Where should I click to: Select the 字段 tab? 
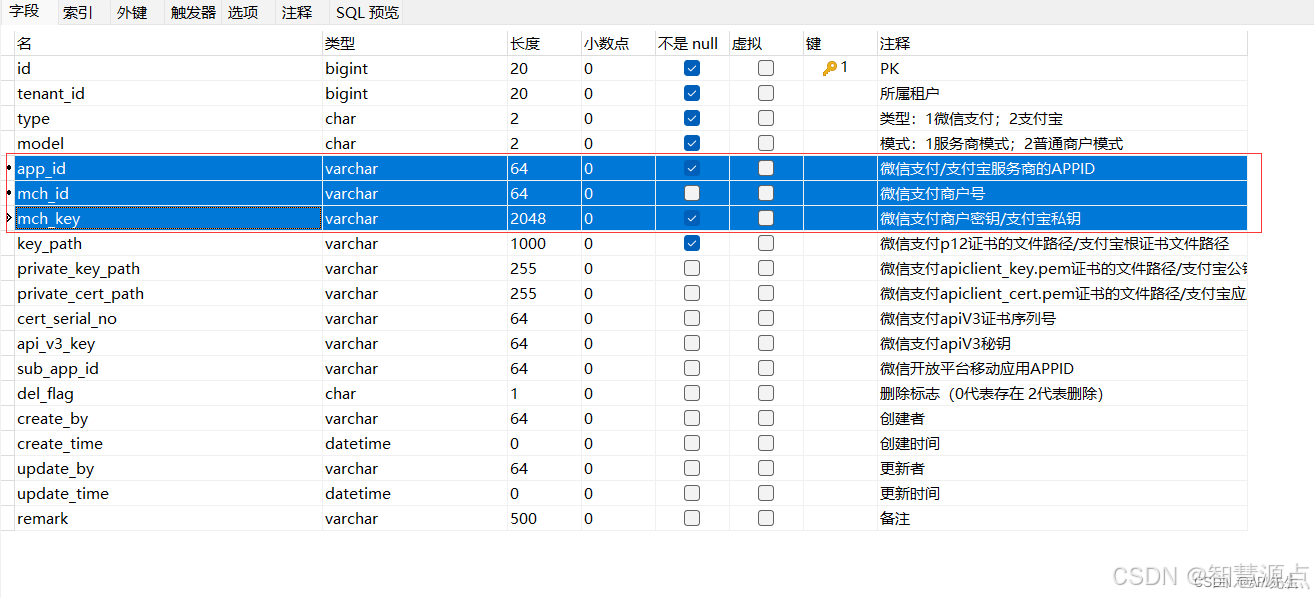pyautogui.click(x=24, y=13)
